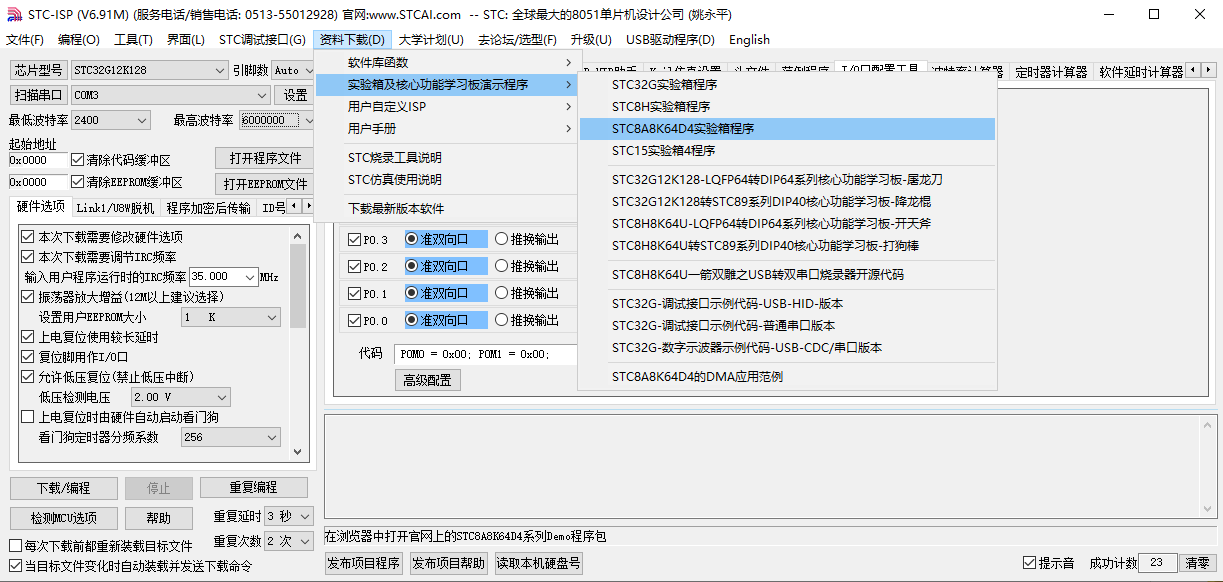The height and width of the screenshot is (582, 1223).
Task: Click the 芯片型号 button
Action: (x=39, y=70)
